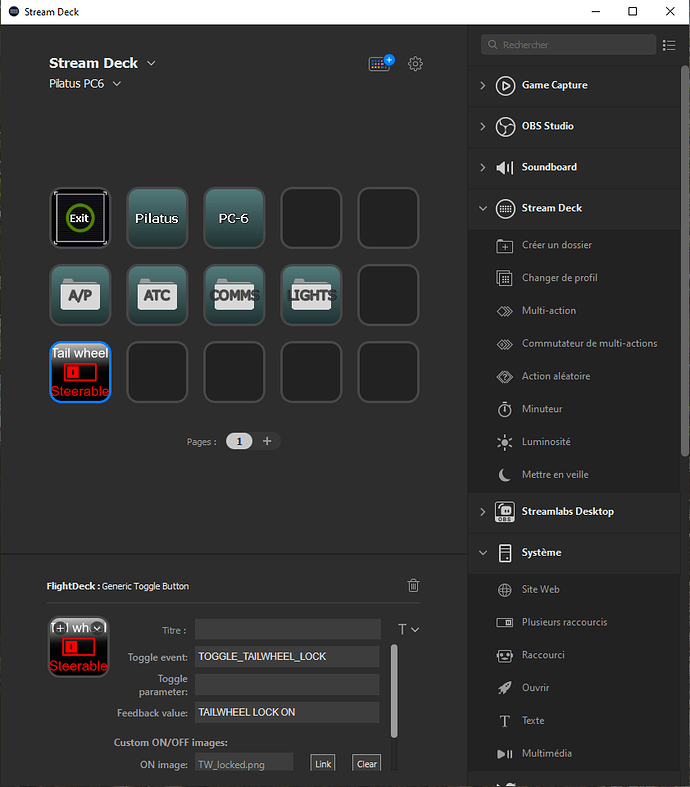Screen dimensions: 690x787
Task: Expand the Game Capture category
Action: pos(483,85)
